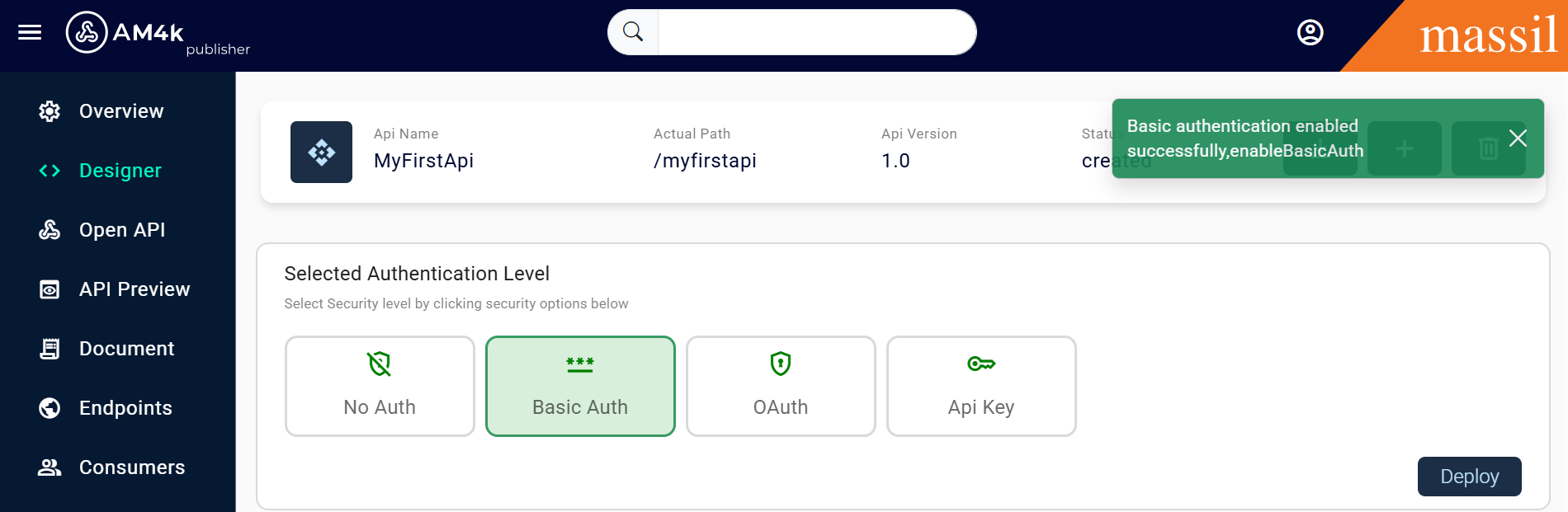Open the hamburger navigation menu
Viewport: 1568px width, 512px height.
pyautogui.click(x=30, y=32)
